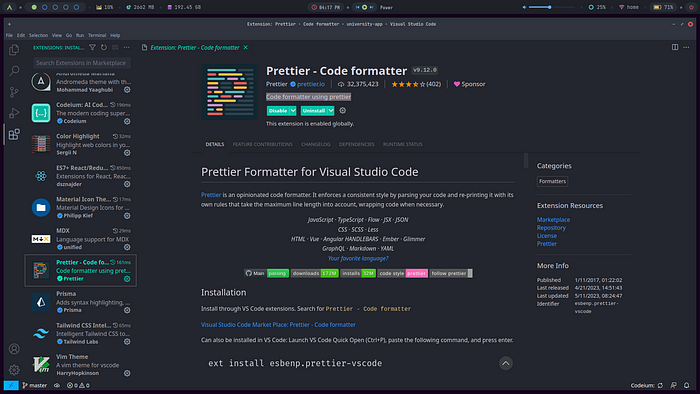The image size is (700, 394).
Task: Click the errors and warnings counter
Action: tap(78, 385)
